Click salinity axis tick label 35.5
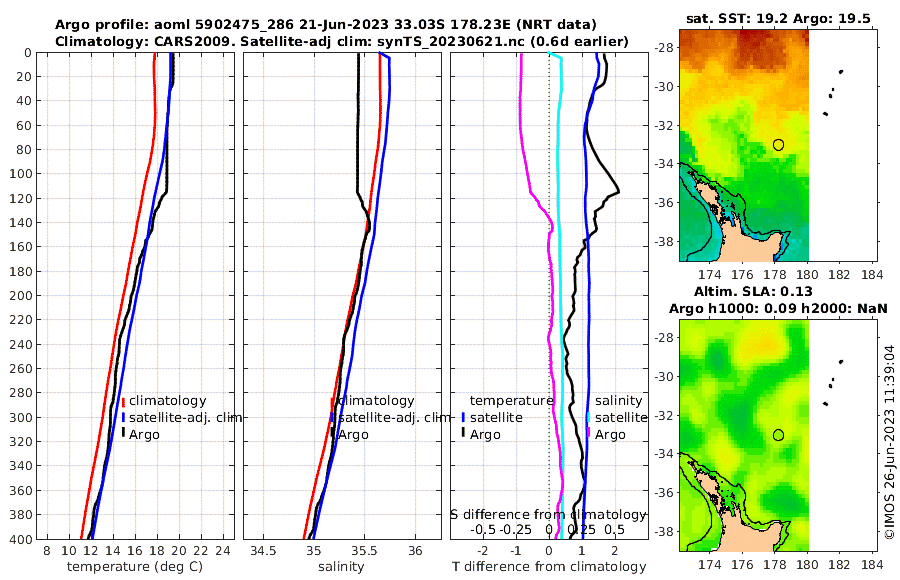Image resolution: width=900 pixels, height=580 pixels. point(364,551)
